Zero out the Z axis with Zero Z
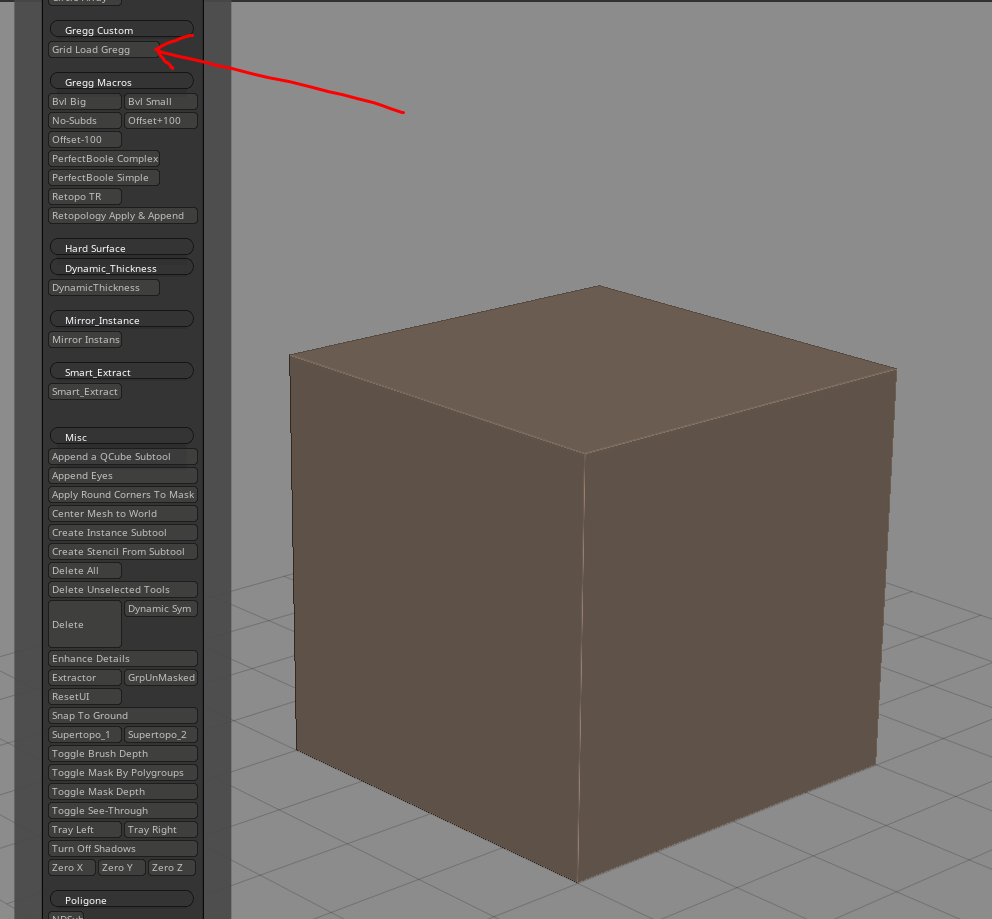Screen dimensions: 992x919 point(170,867)
